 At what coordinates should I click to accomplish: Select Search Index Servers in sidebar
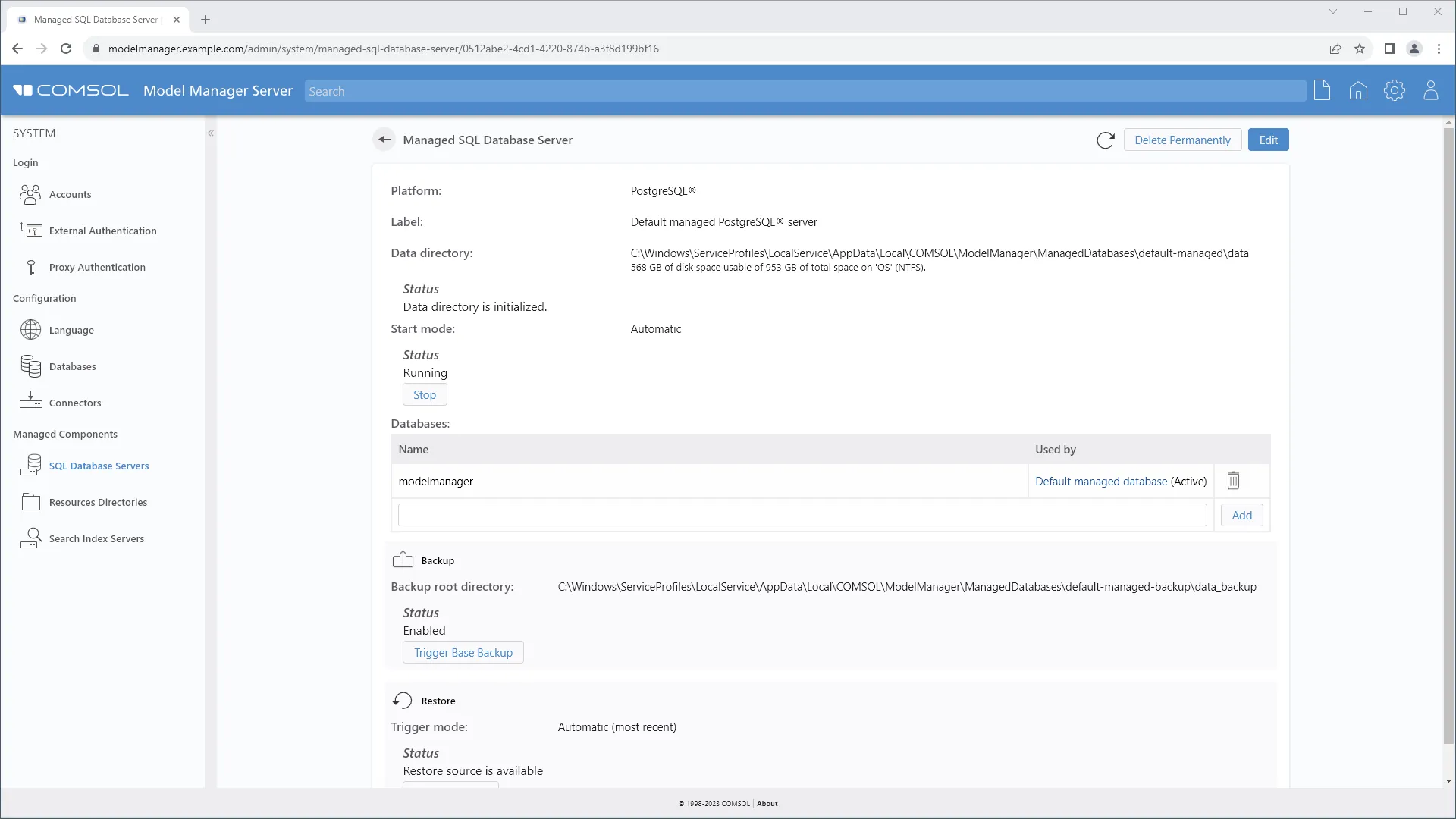point(96,539)
